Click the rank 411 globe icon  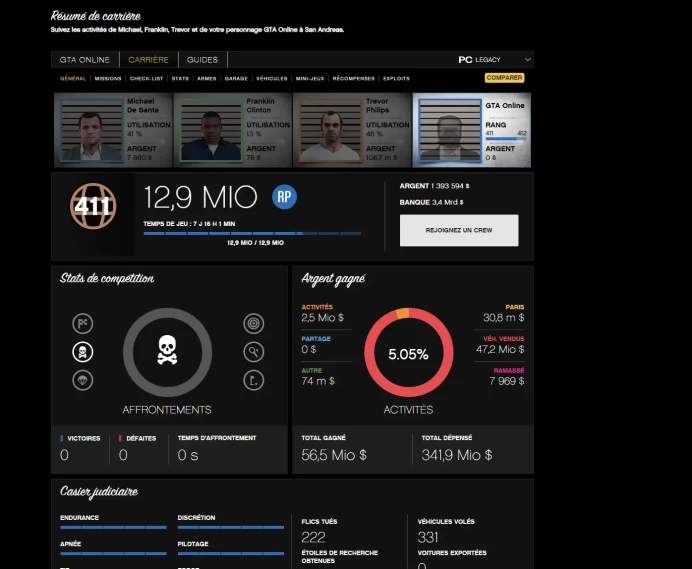tap(93, 206)
